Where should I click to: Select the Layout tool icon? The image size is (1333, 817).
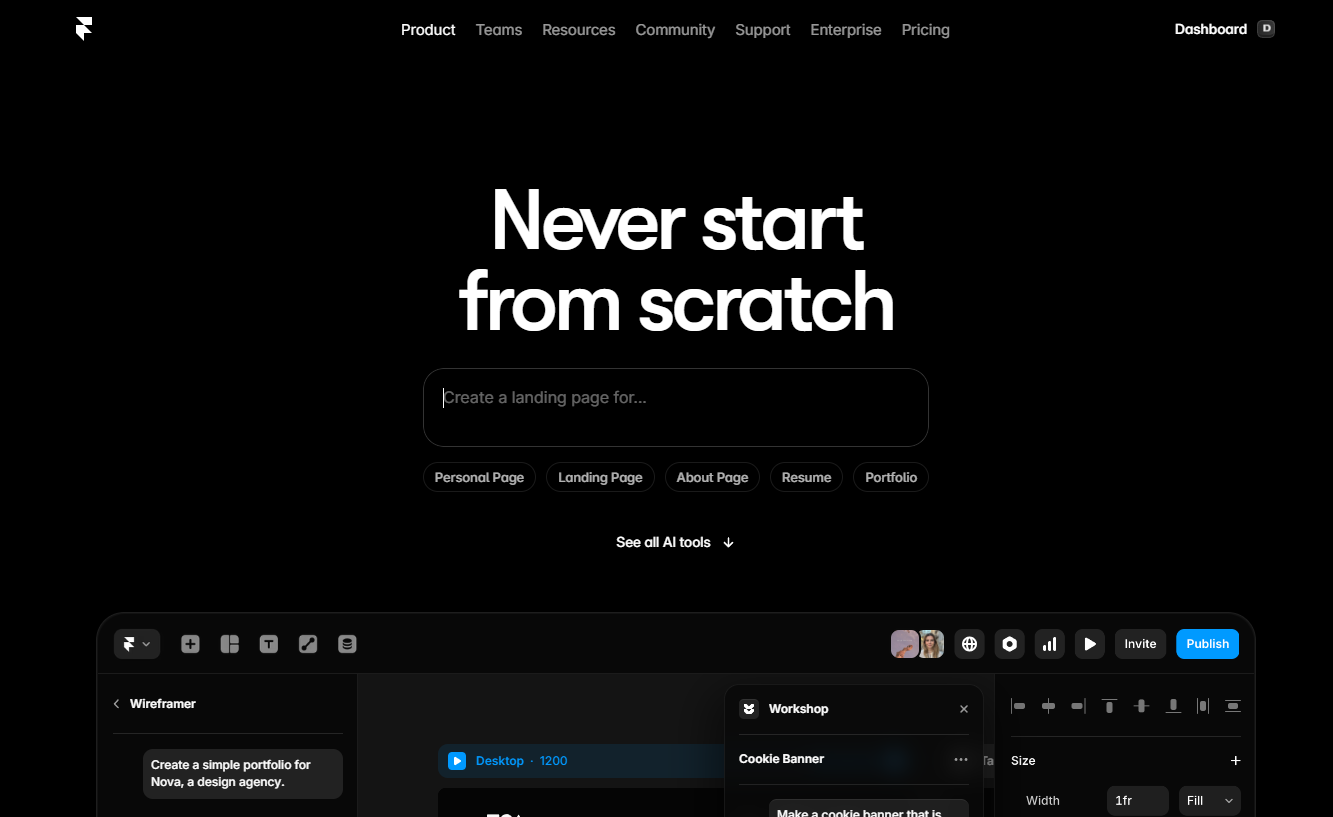pyautogui.click(x=230, y=644)
